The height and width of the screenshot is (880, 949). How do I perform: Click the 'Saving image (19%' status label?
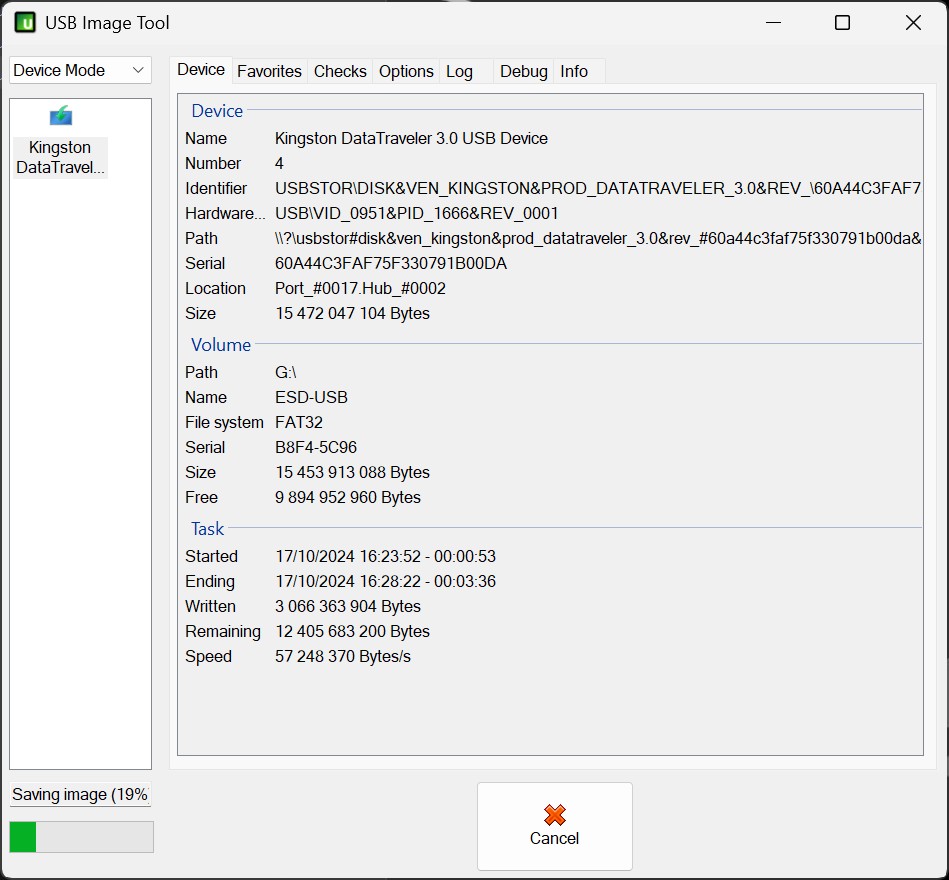coord(80,794)
